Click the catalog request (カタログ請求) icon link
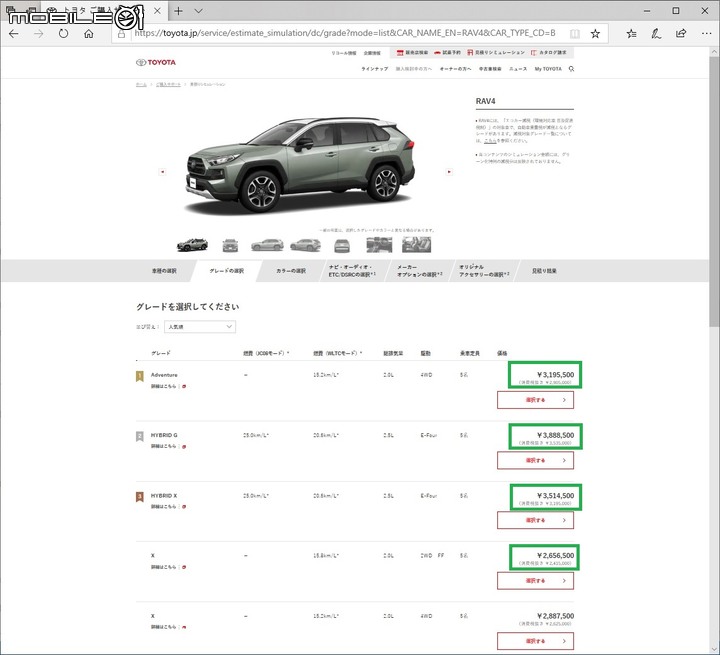This screenshot has width=720, height=655. 548,53
